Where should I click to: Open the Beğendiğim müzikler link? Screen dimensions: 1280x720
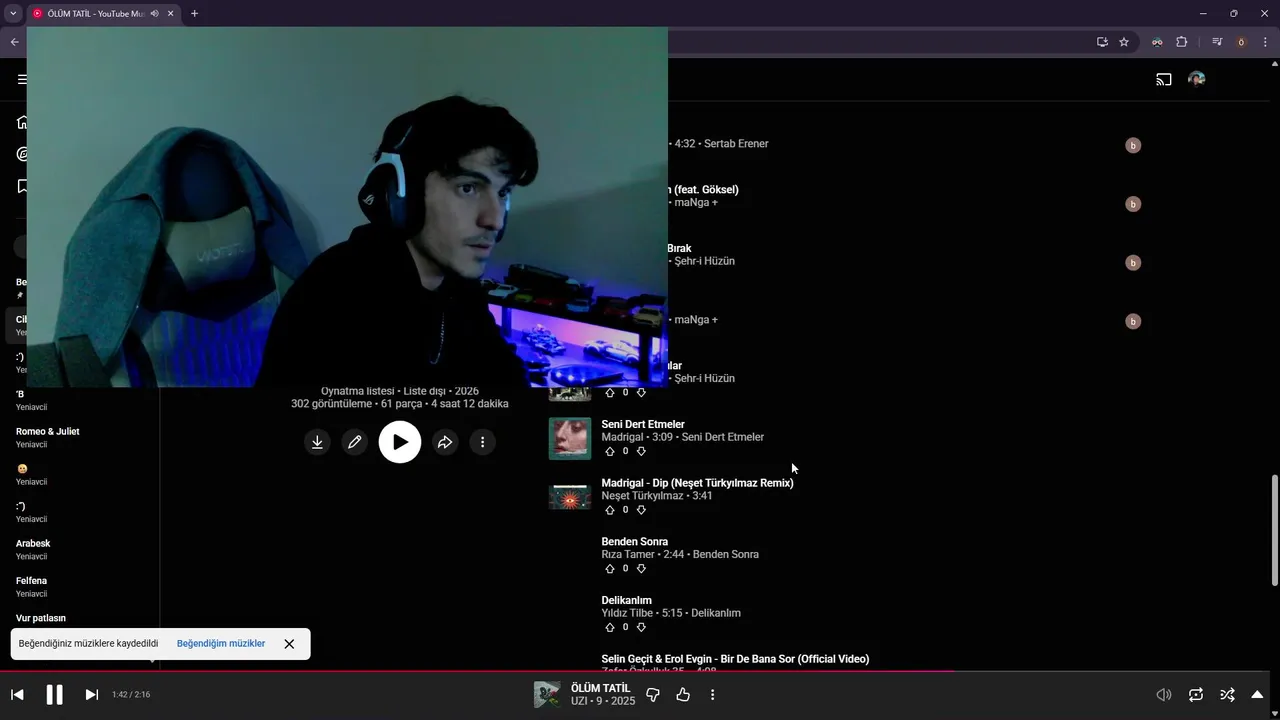click(221, 644)
